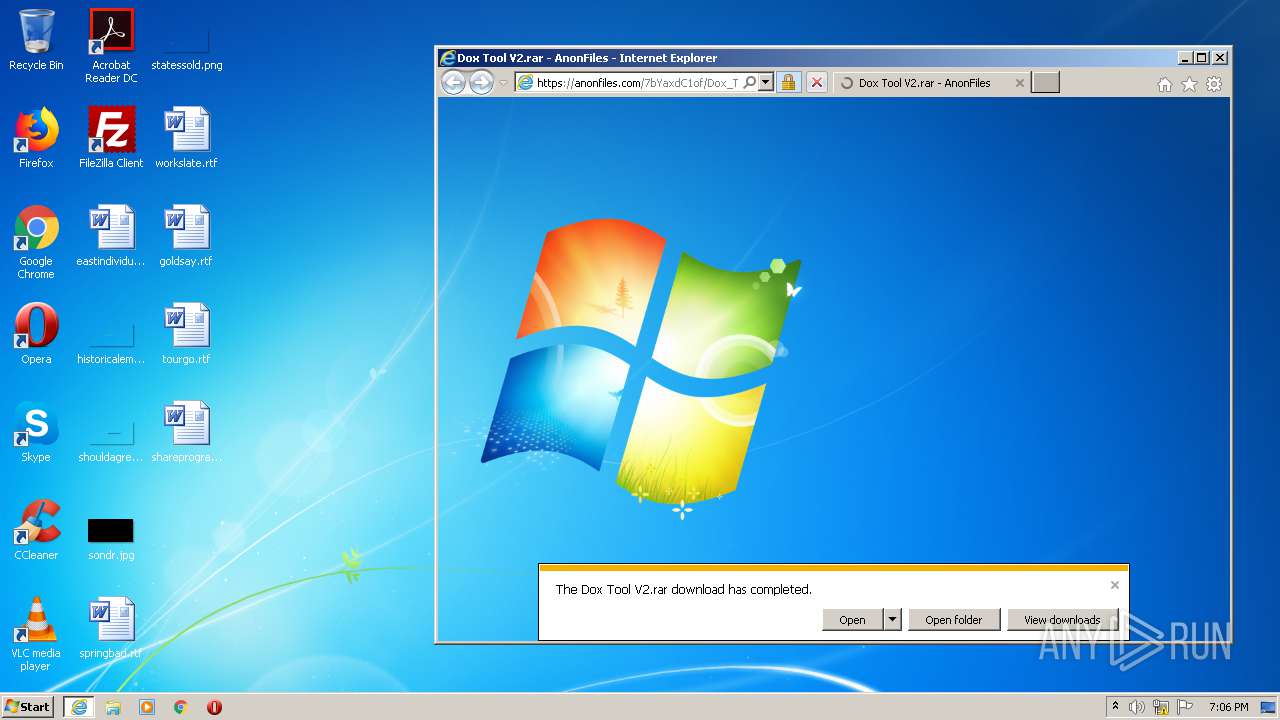Screen dimensions: 1280x720
Task: View the security lock report icon
Action: click(789, 83)
